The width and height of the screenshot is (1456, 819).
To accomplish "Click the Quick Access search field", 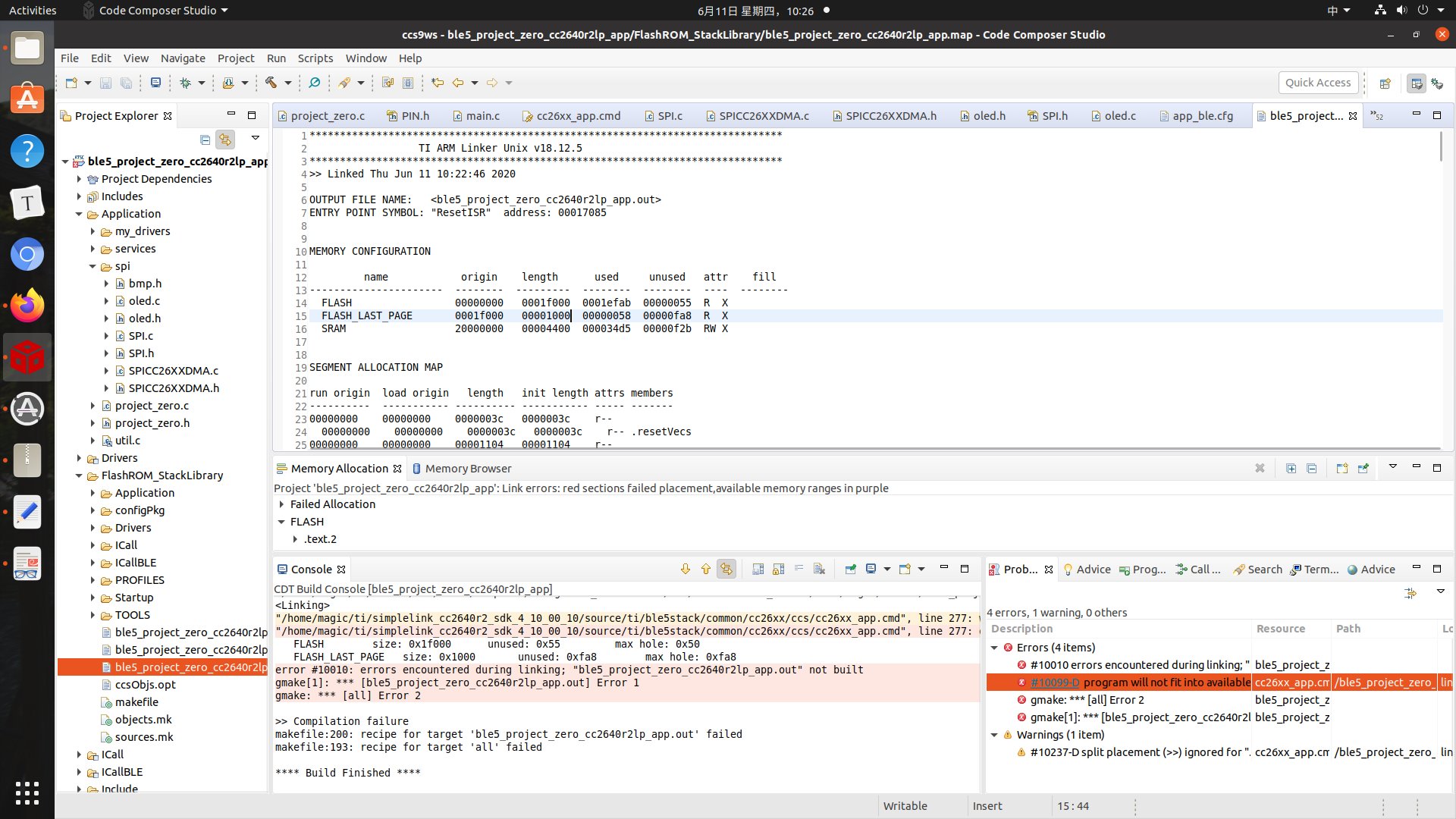I will tap(1317, 83).
